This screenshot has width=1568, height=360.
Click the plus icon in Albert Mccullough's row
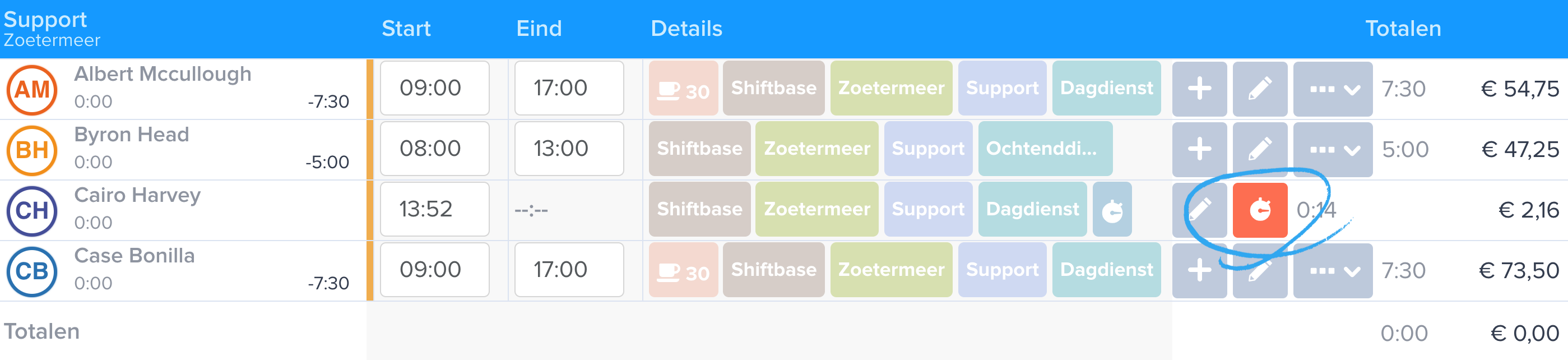[x=1199, y=89]
